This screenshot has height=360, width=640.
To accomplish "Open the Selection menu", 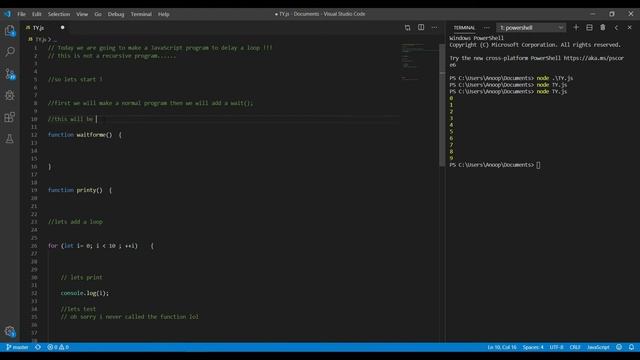I will pos(59,14).
